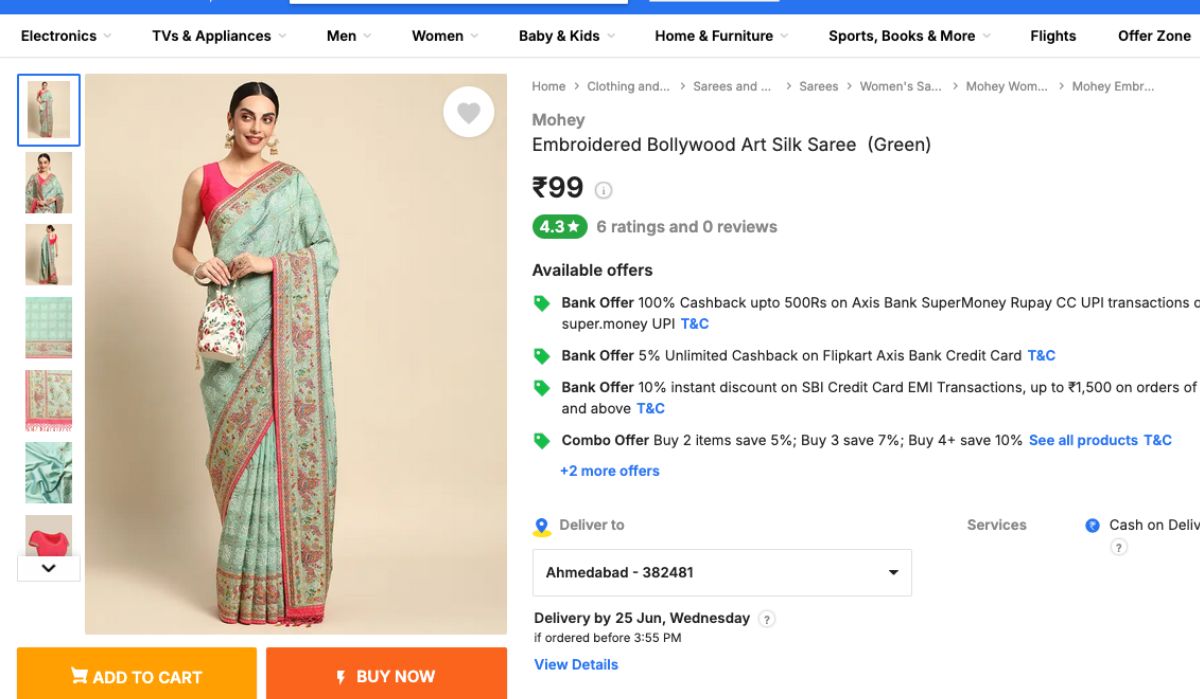Click the large main saree product image
This screenshot has height=699, width=1200.
coord(296,354)
